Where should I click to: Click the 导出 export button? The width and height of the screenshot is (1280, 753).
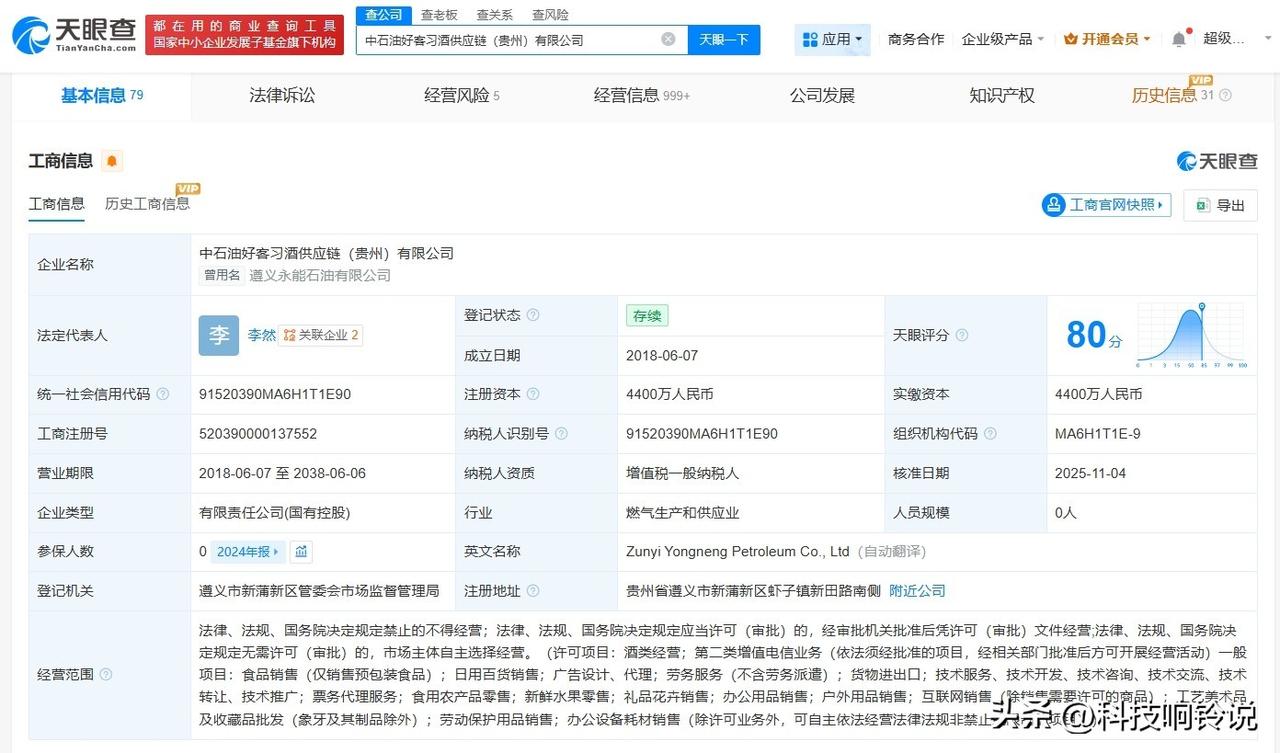coord(1220,205)
